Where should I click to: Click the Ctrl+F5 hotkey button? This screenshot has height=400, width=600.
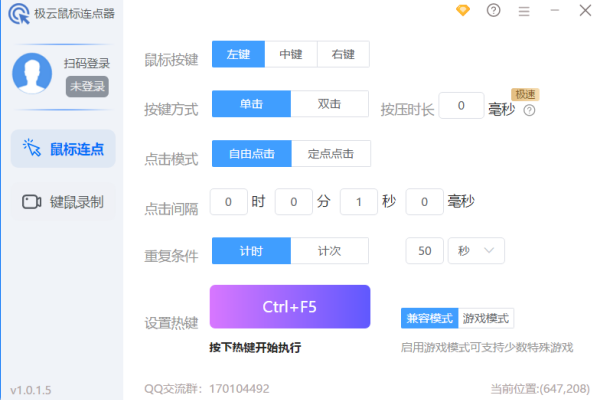click(289, 307)
